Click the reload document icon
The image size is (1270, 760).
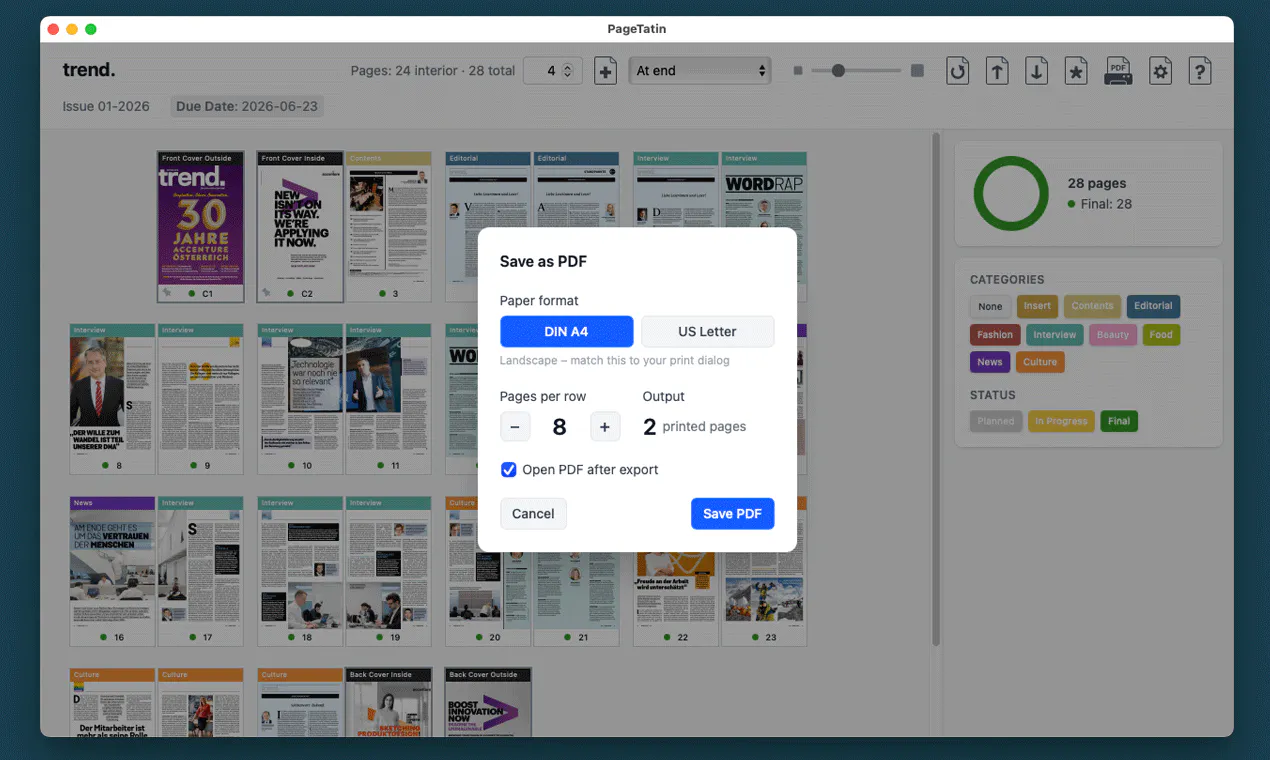pos(958,71)
